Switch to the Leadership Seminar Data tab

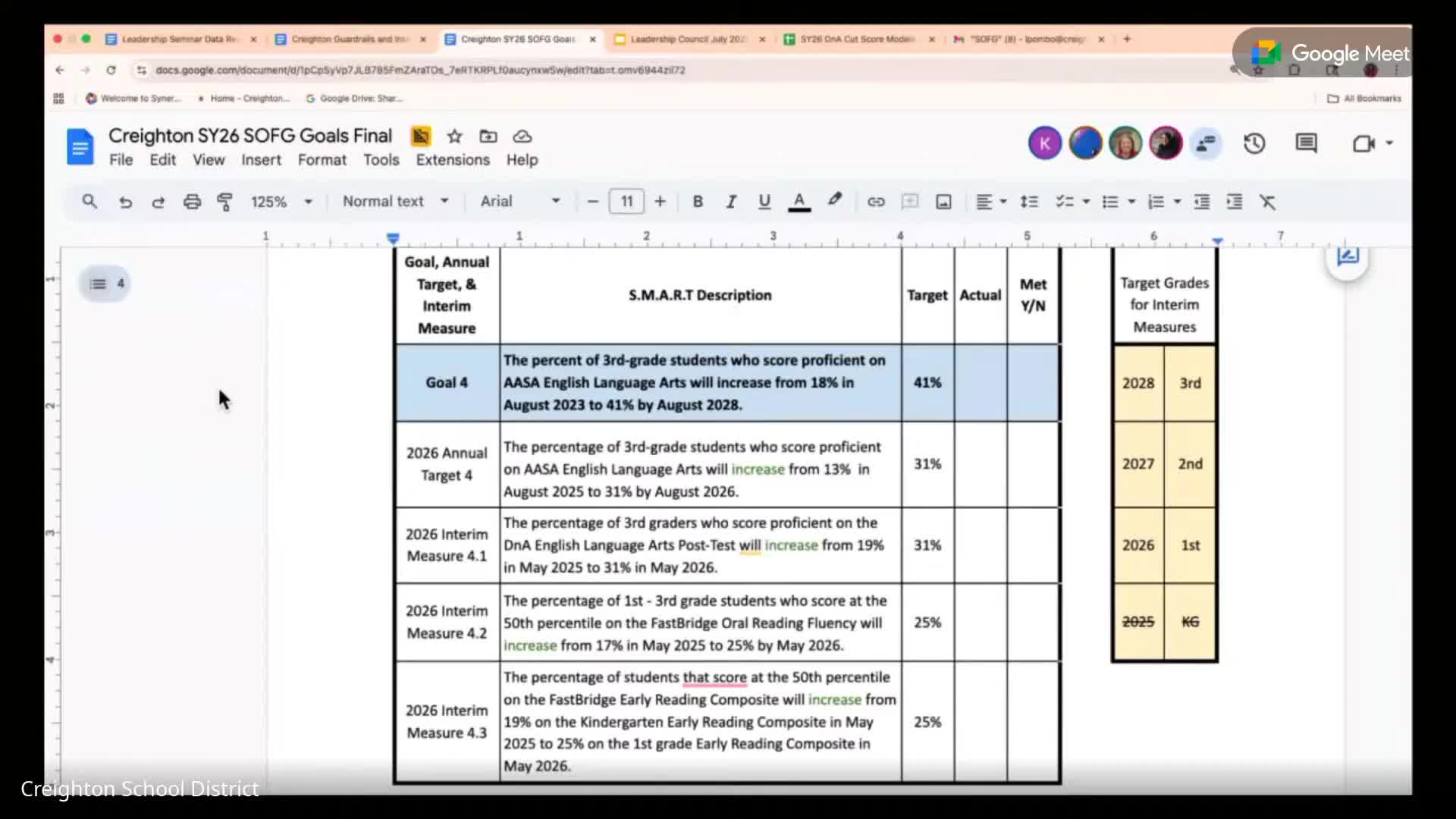tap(180, 39)
